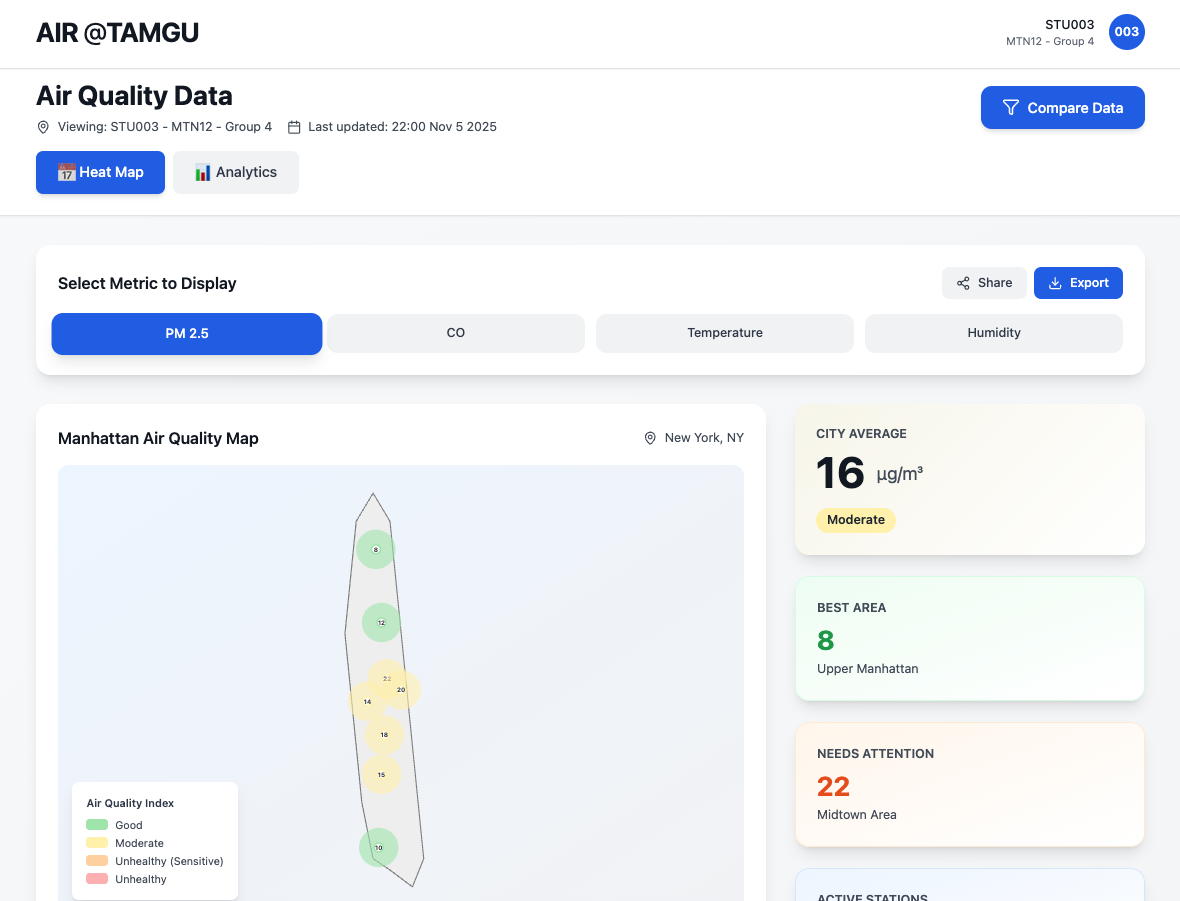Select the CO metric option
This screenshot has height=901, width=1180.
tap(455, 333)
